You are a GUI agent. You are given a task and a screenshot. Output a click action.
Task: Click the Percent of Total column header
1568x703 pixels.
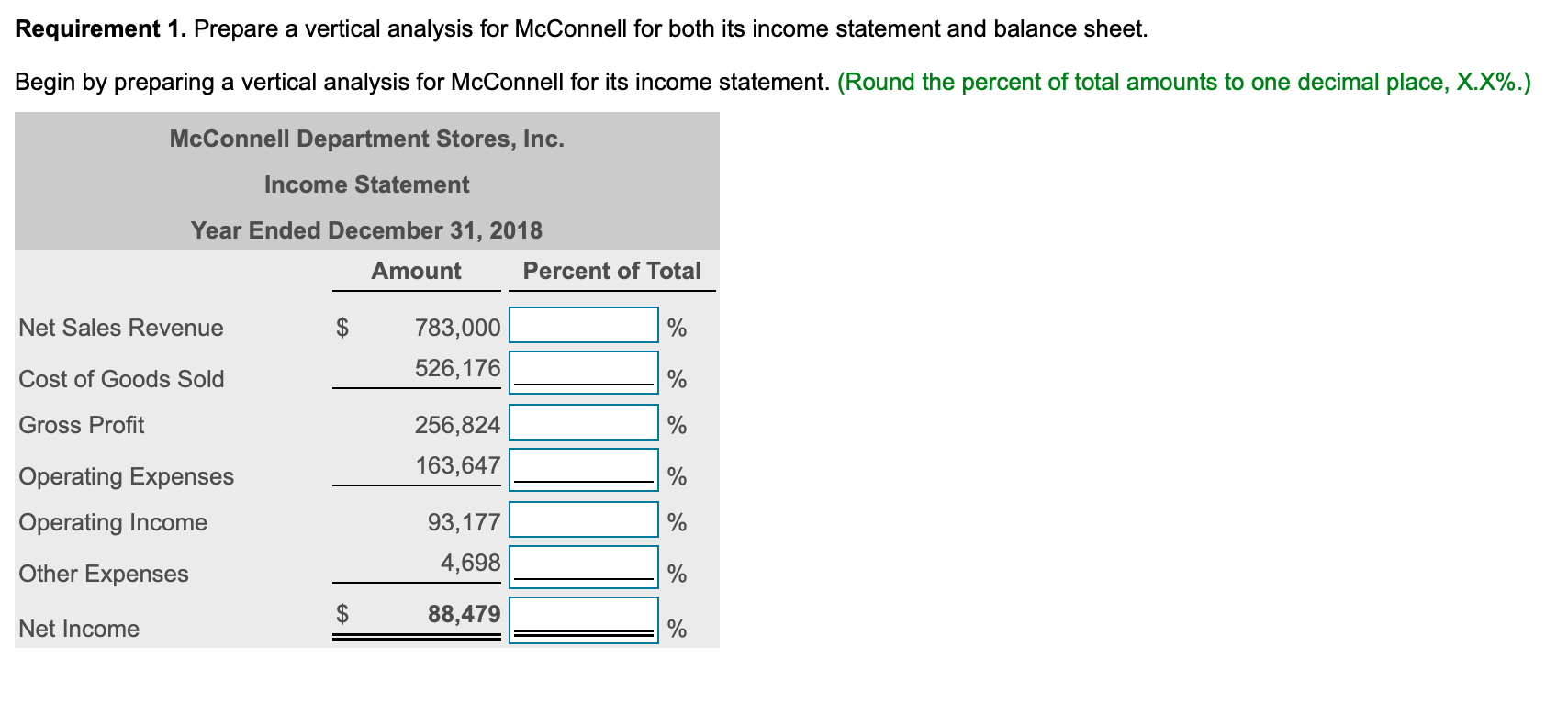610,271
